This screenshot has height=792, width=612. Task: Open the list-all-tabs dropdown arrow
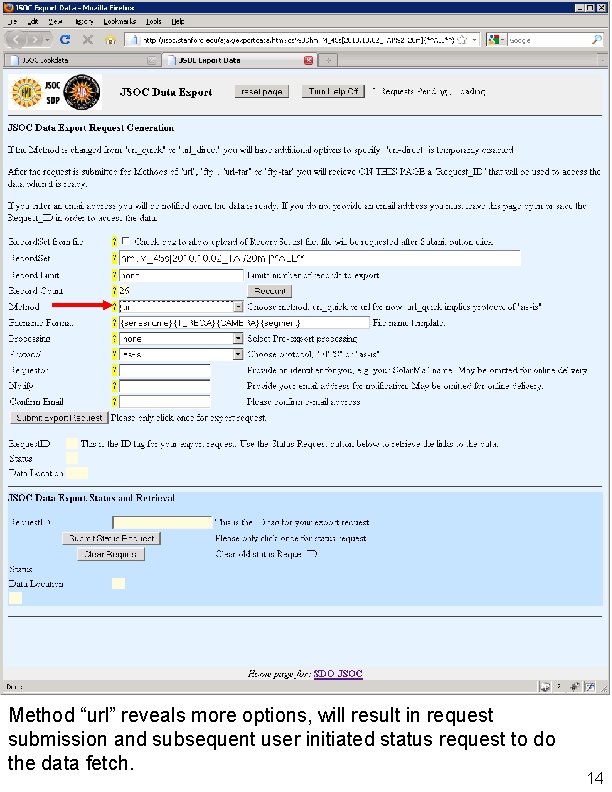pyautogui.click(x=602, y=60)
